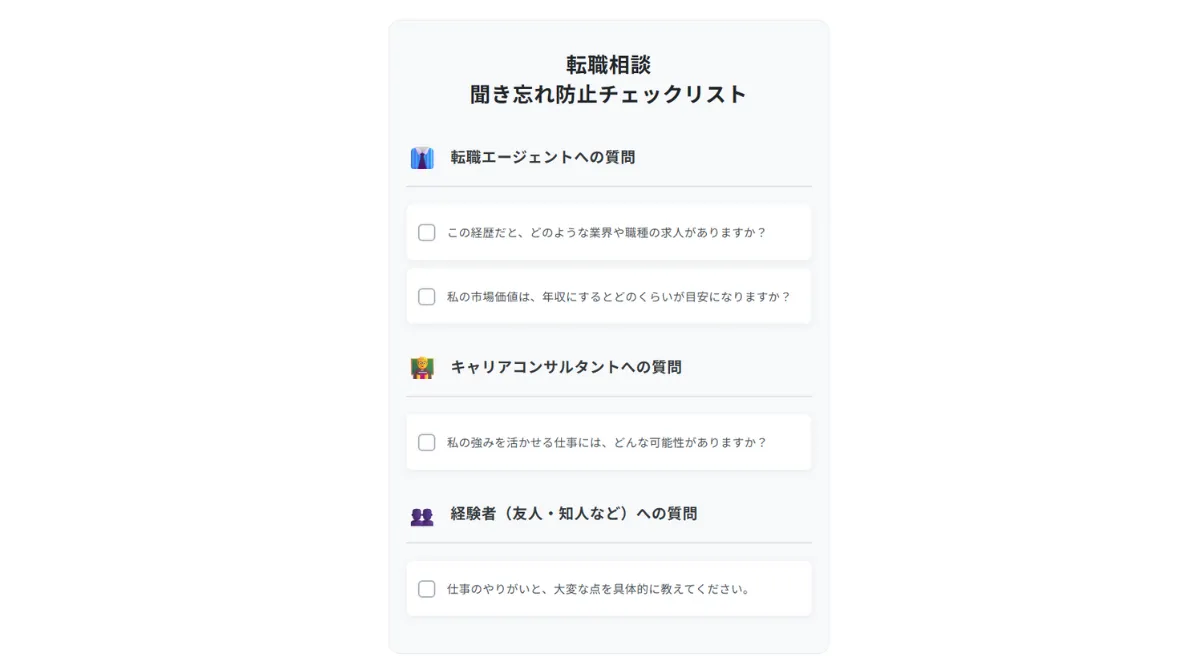The height and width of the screenshot is (670, 1200).
Task: Click the first question card under 転職エージェント
Action: click(x=608, y=232)
